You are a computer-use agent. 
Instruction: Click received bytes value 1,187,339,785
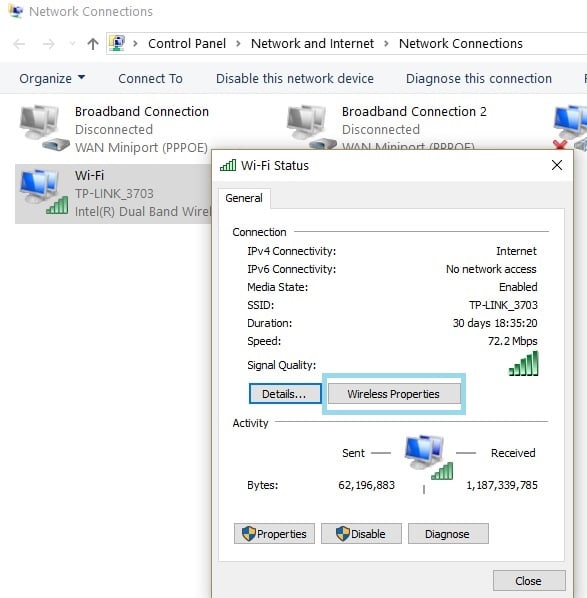pos(502,485)
